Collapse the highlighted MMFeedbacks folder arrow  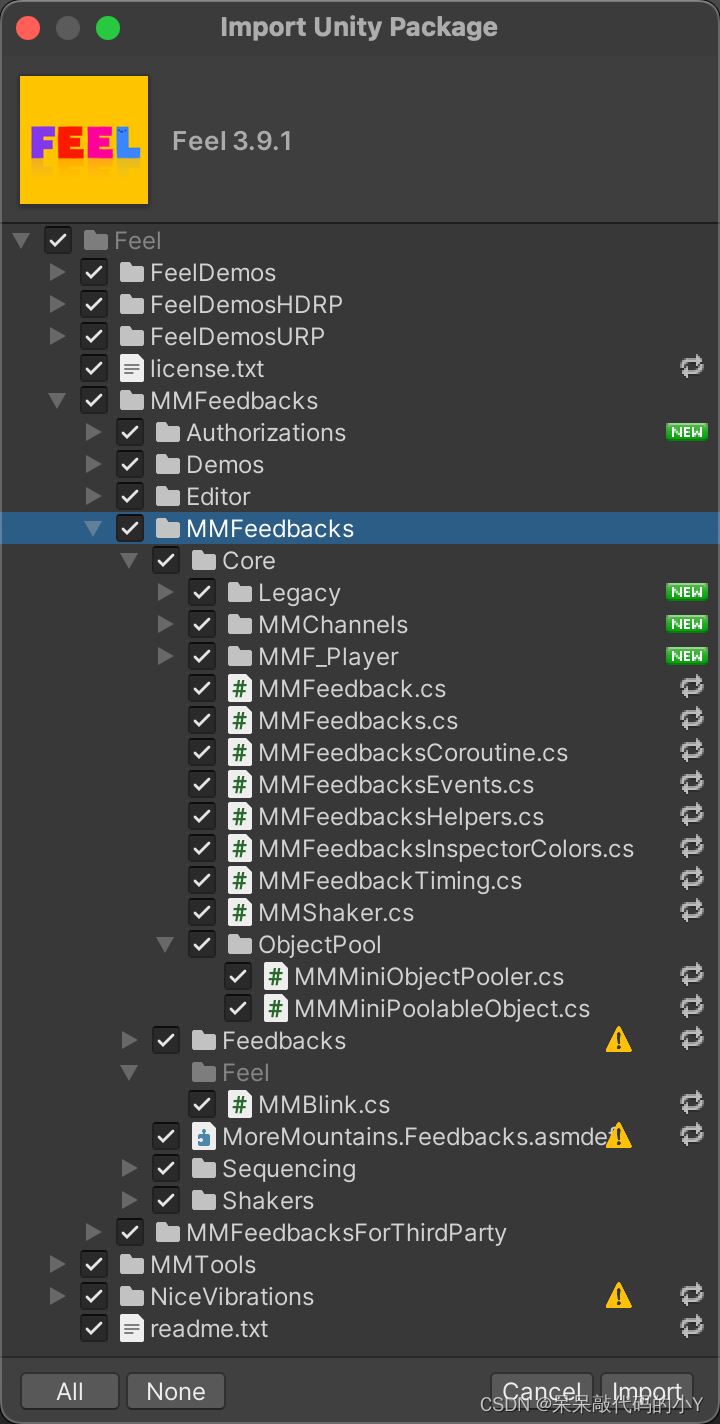pyautogui.click(x=93, y=529)
